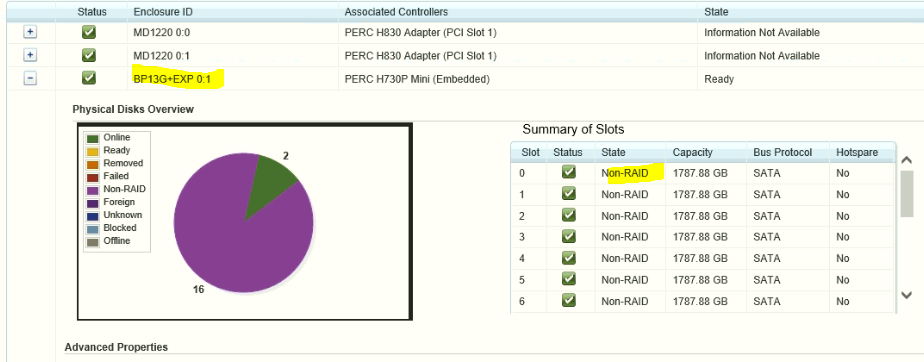Click Information Not Available for MD1220 0:0
The image size is (924, 362).
click(x=761, y=33)
